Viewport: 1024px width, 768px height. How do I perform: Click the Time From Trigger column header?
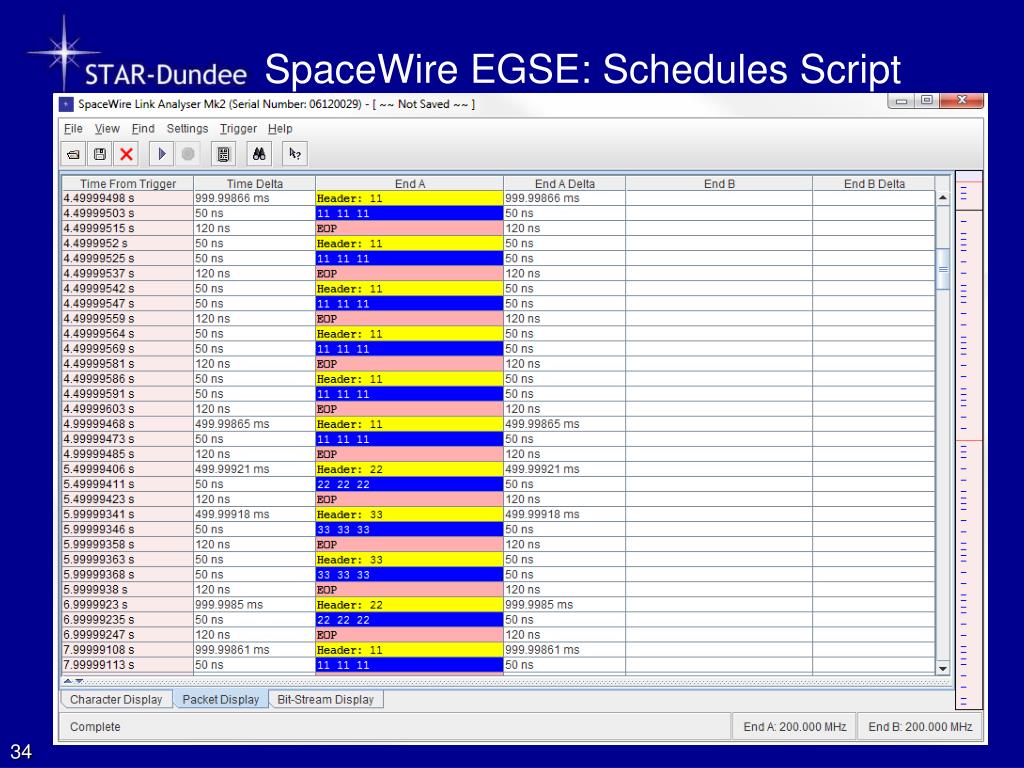click(x=128, y=184)
